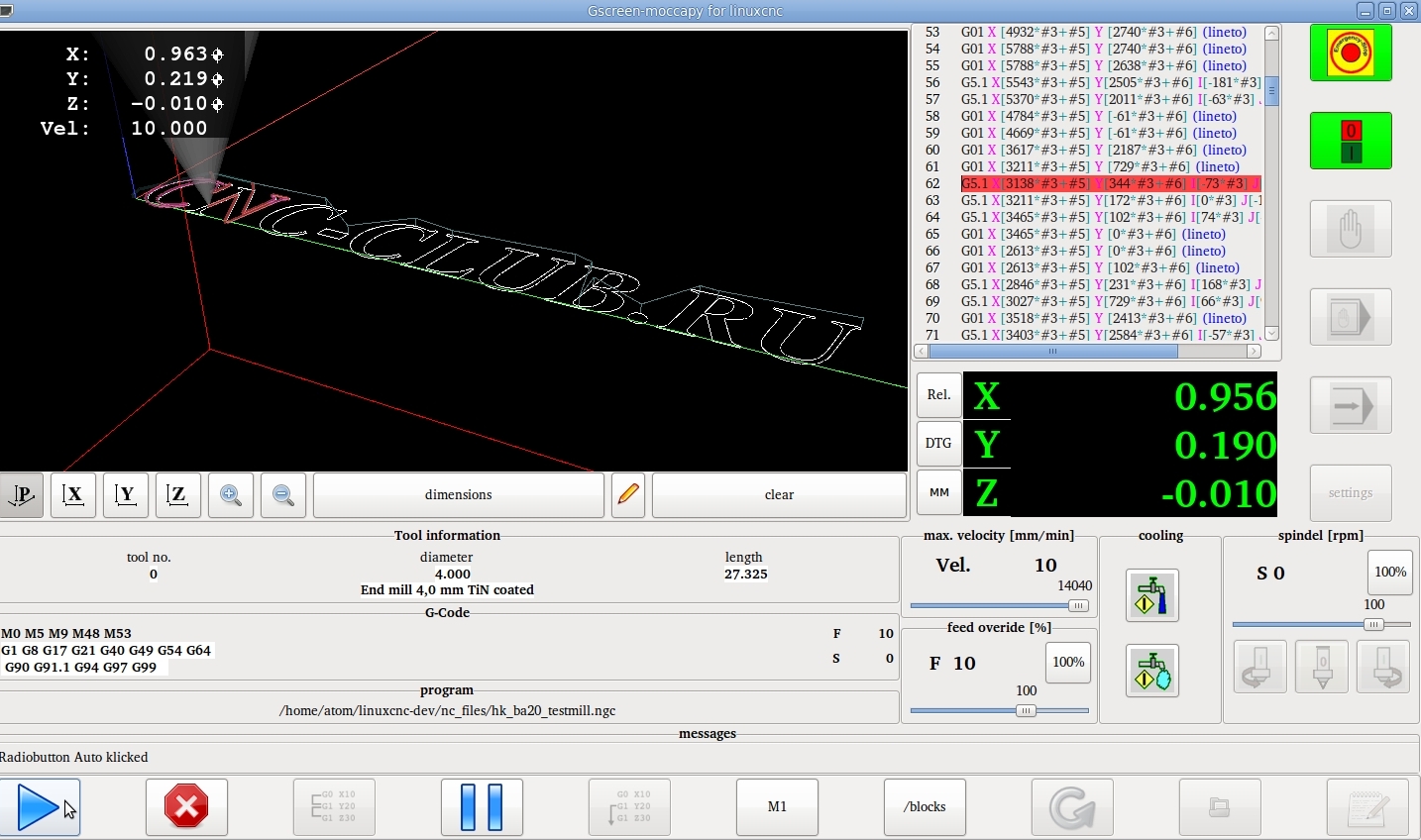Start spindle forward

point(1383,666)
